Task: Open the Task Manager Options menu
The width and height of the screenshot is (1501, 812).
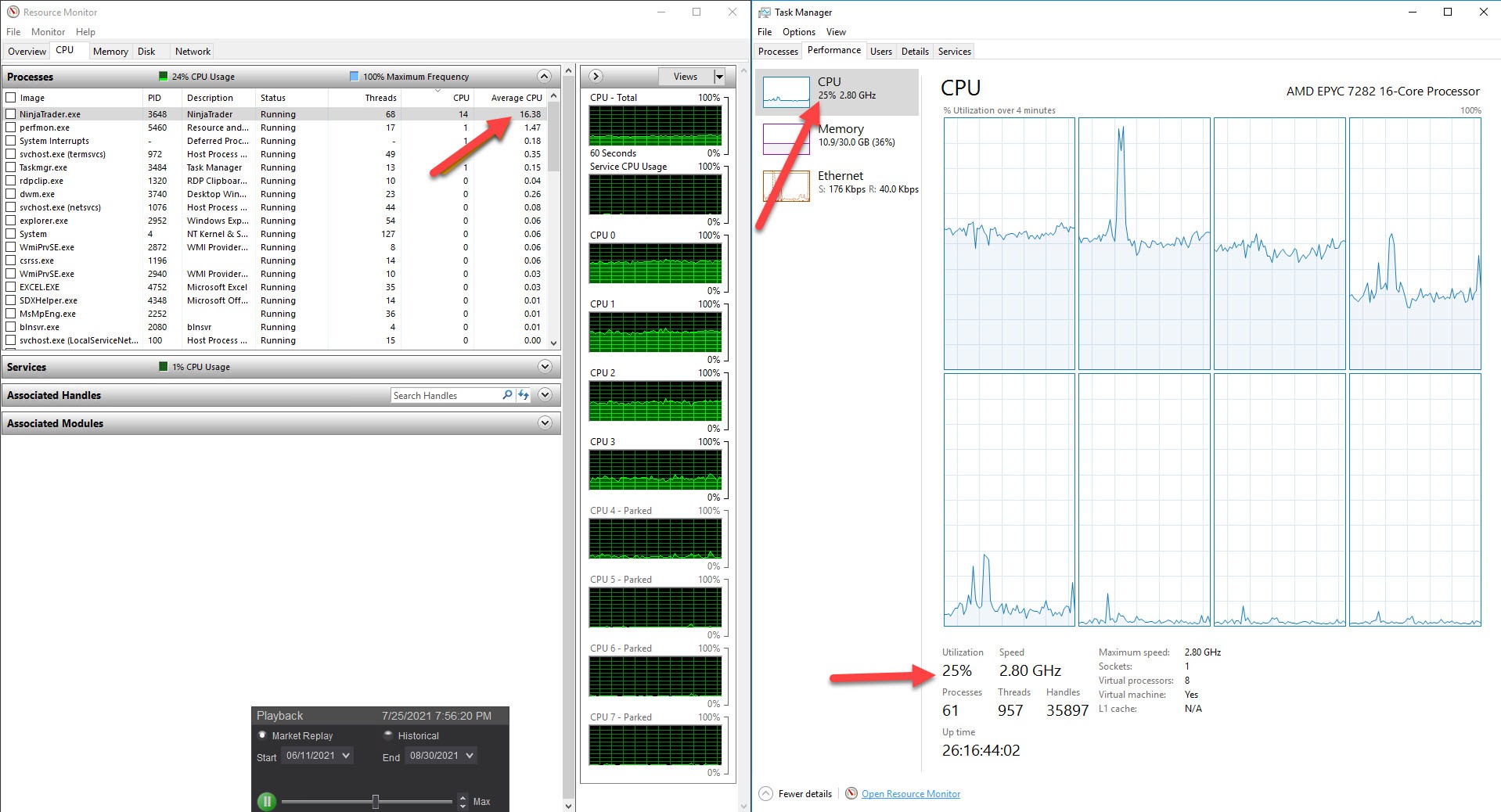Action: point(798,32)
